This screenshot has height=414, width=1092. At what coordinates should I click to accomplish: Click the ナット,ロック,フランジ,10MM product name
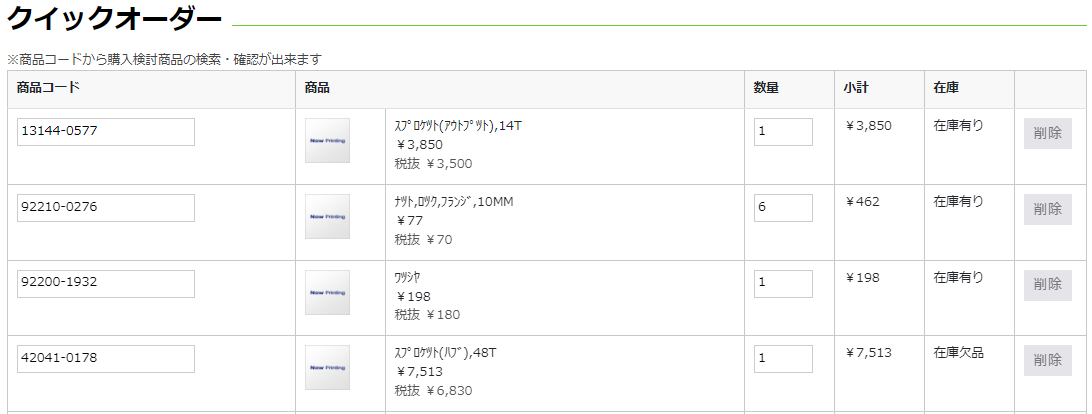coord(453,202)
